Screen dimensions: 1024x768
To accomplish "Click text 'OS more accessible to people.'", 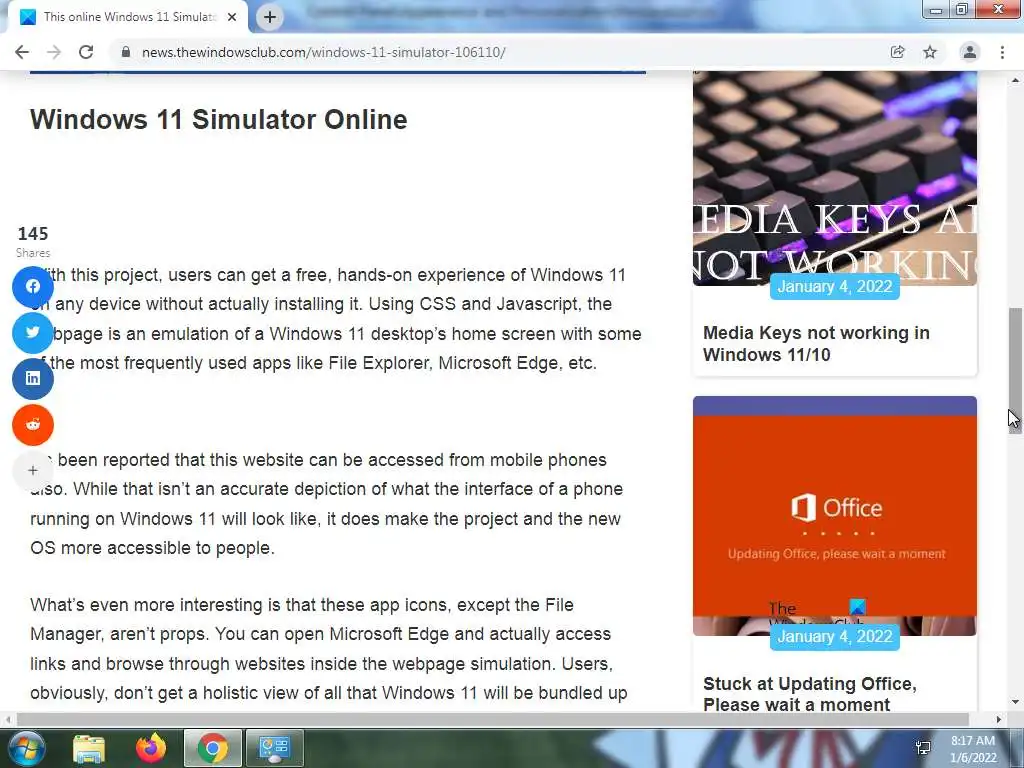I will [152, 548].
